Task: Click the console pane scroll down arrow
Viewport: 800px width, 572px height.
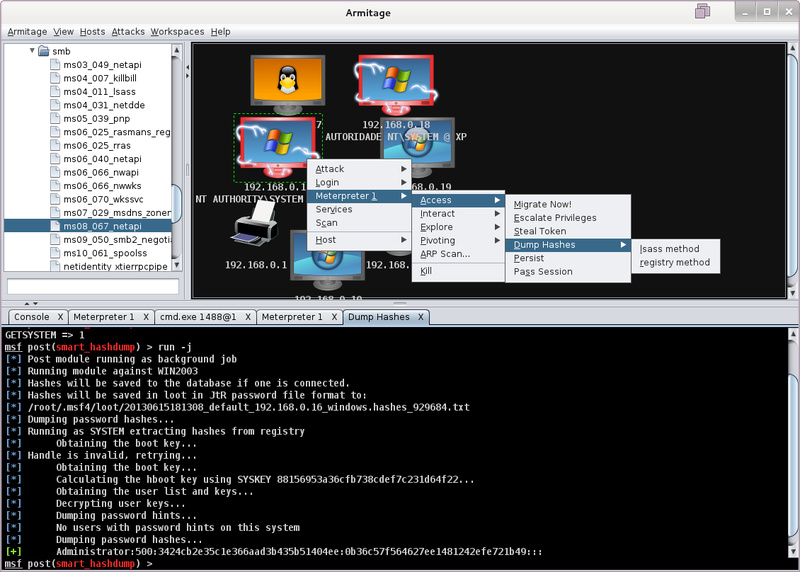Action: (792, 551)
